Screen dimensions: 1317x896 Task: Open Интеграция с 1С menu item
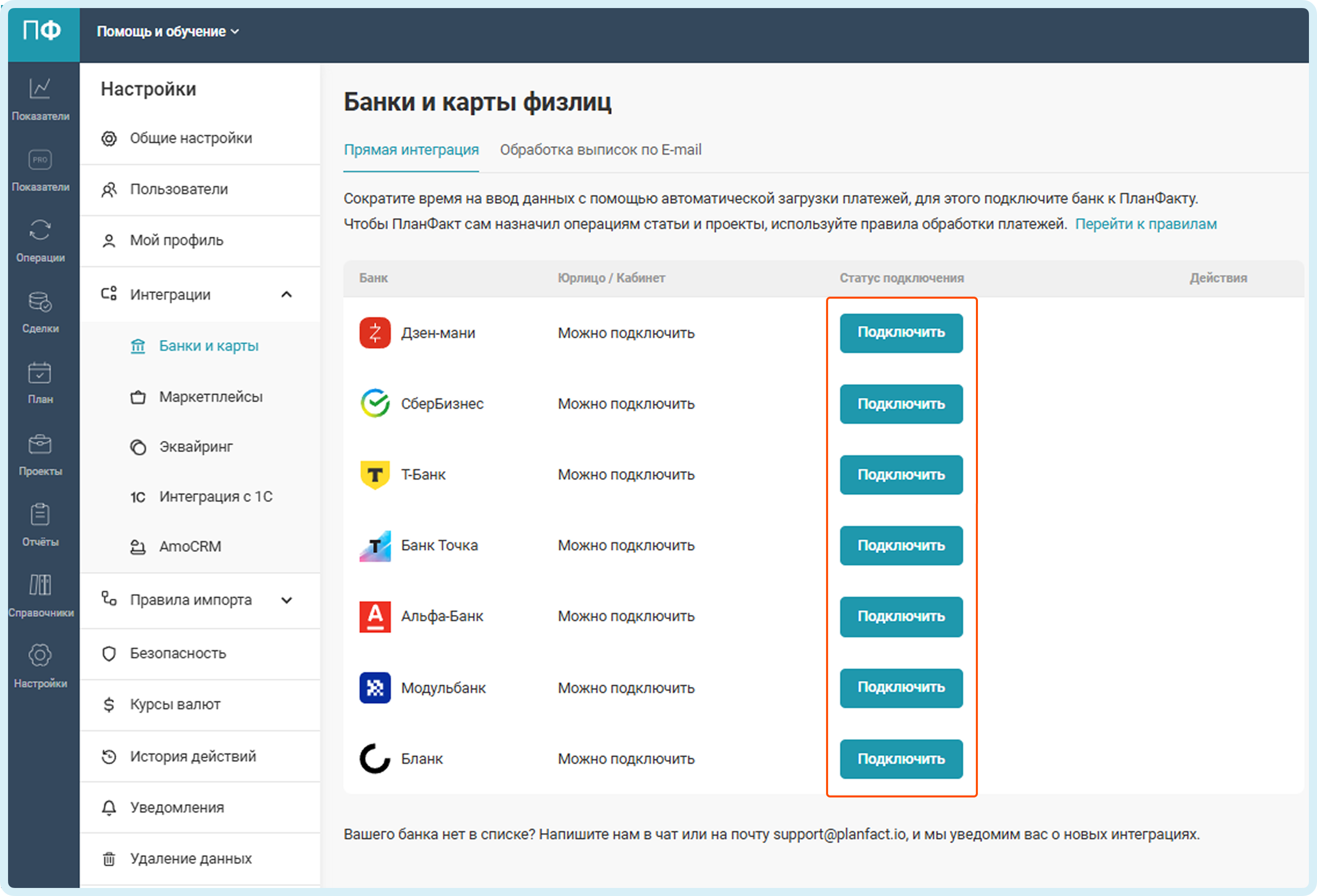(x=215, y=497)
